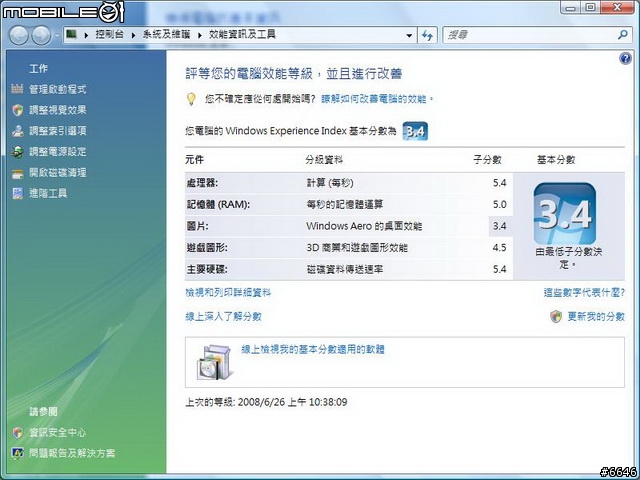Click the Windows Aero 的桌面效能 text
This screenshot has width=640, height=480.
coord(364,226)
